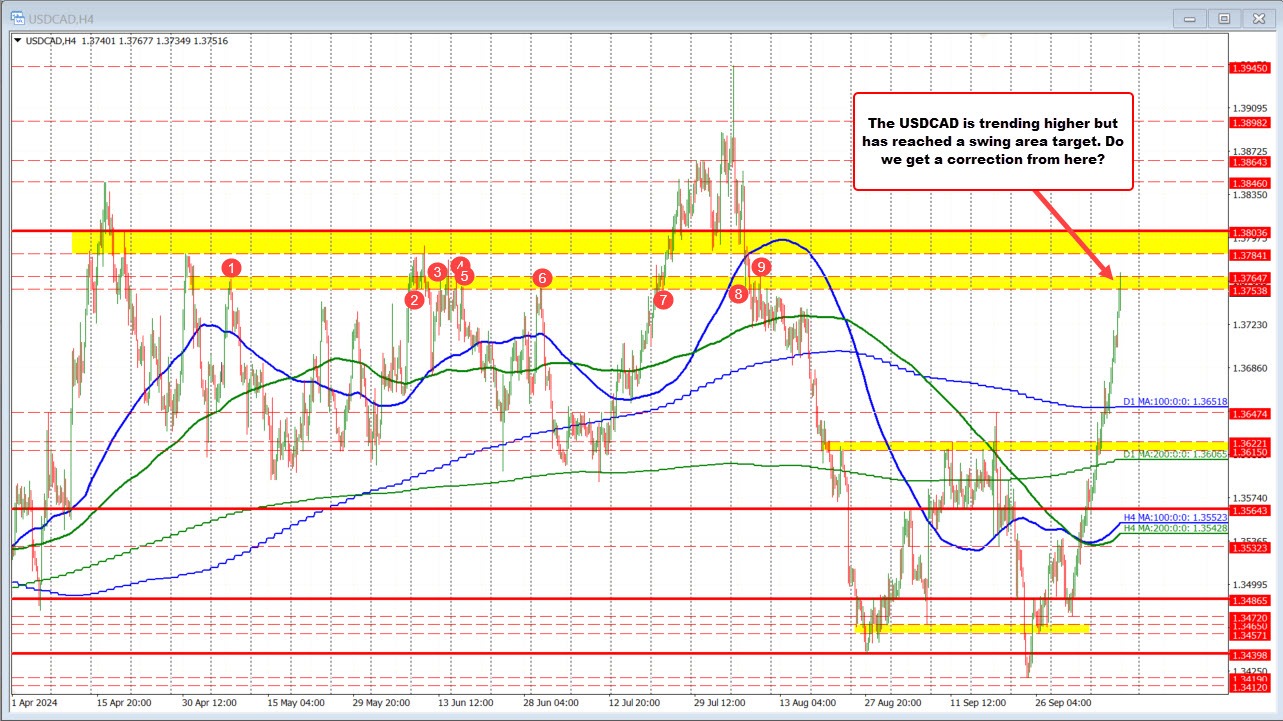This screenshot has height=721, width=1283.
Task: Click the 1 Apr 2024 axis date label
Action: point(32,703)
